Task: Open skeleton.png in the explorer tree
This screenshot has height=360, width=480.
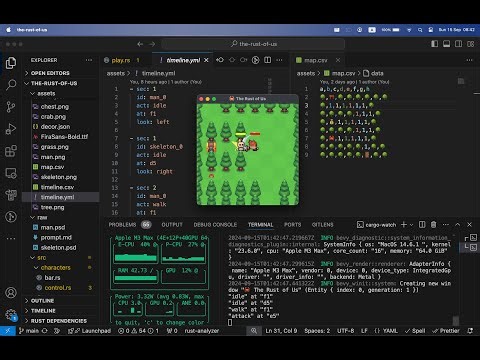Action: coord(60,177)
